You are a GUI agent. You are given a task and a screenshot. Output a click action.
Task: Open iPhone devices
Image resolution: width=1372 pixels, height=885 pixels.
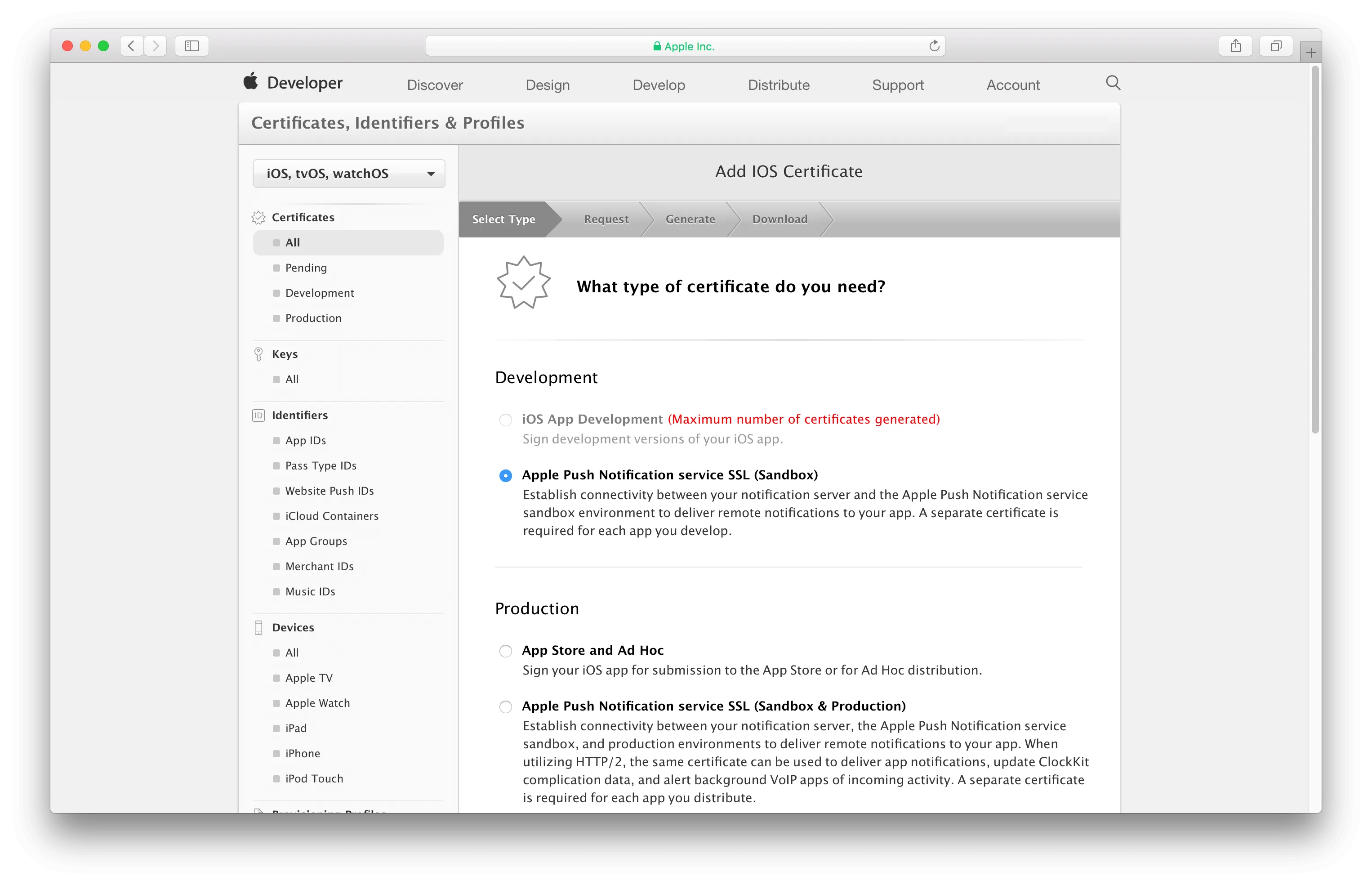click(303, 754)
